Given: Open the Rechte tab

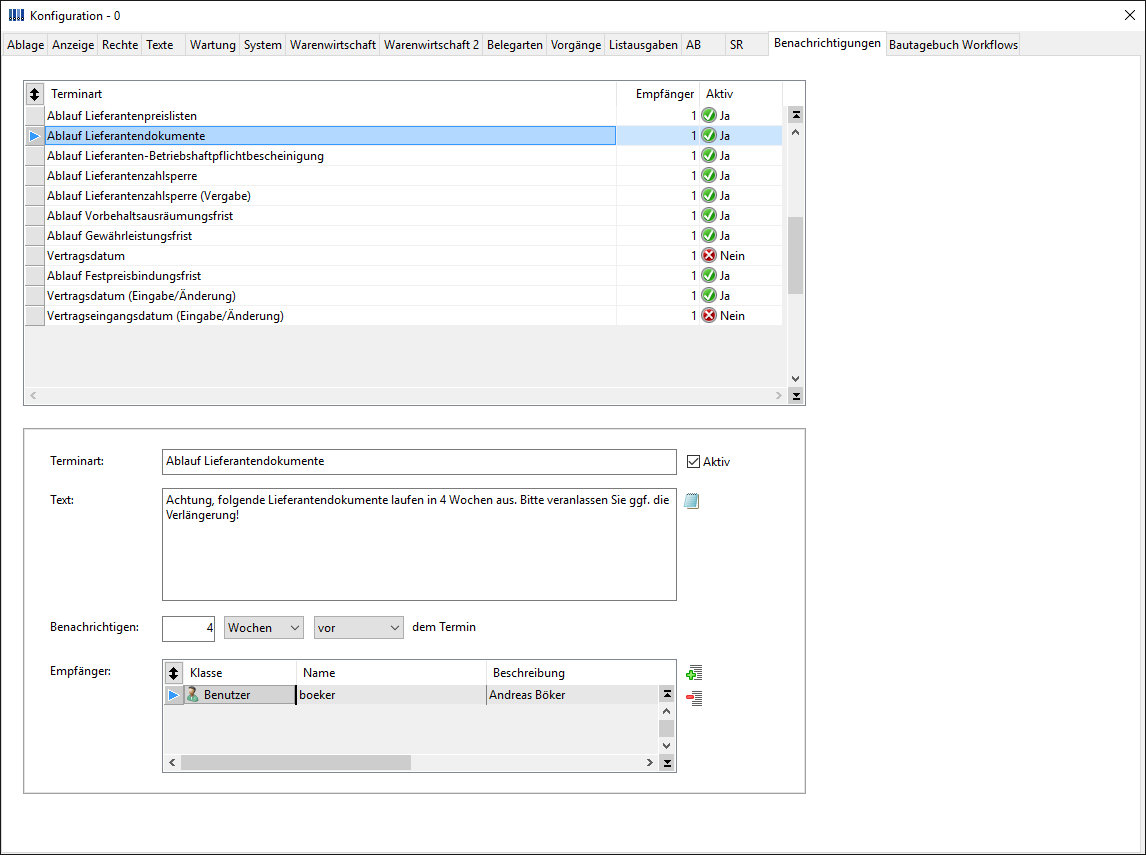Looking at the screenshot, I should [x=120, y=45].
